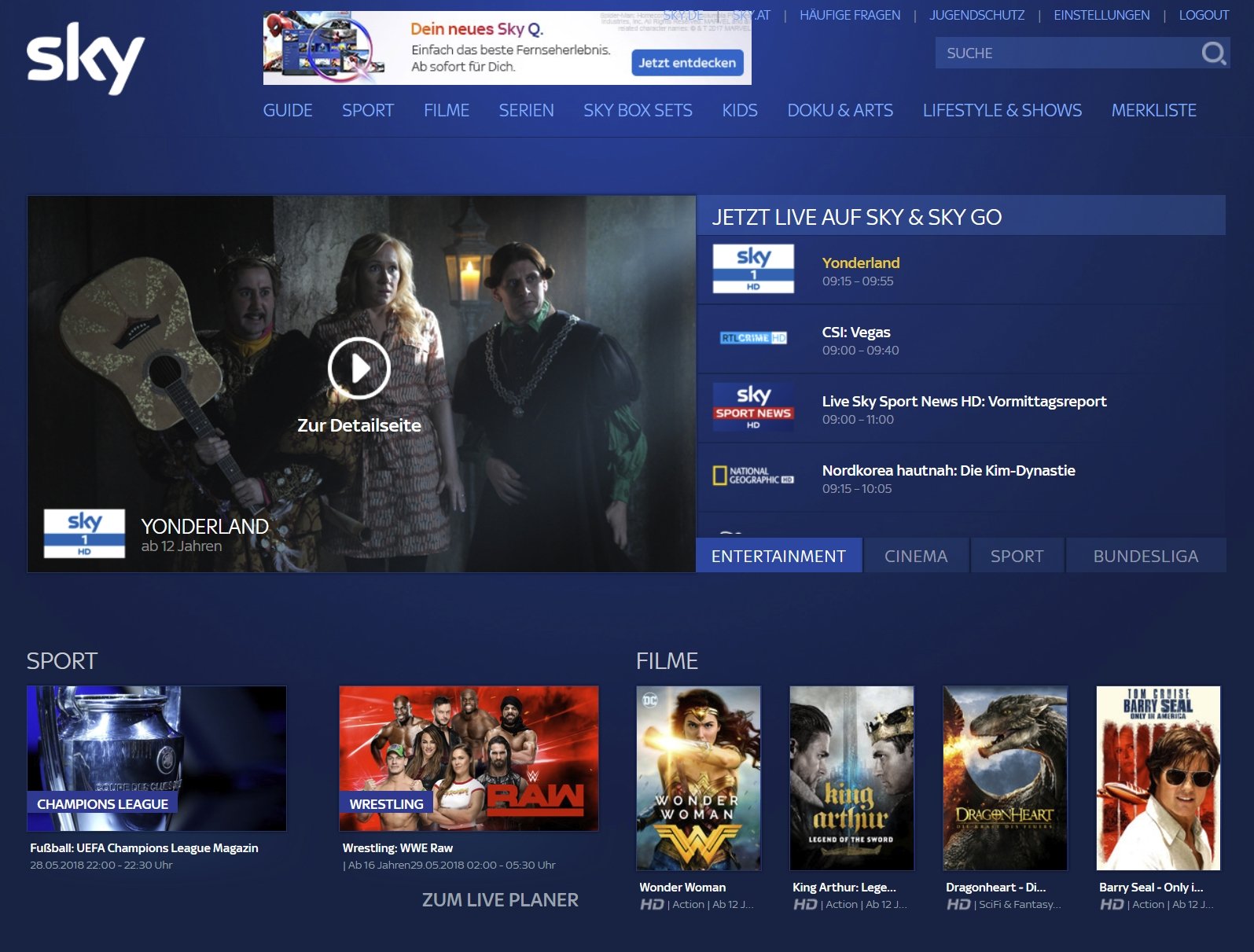Open DOKU & ARTS menu

click(x=840, y=111)
